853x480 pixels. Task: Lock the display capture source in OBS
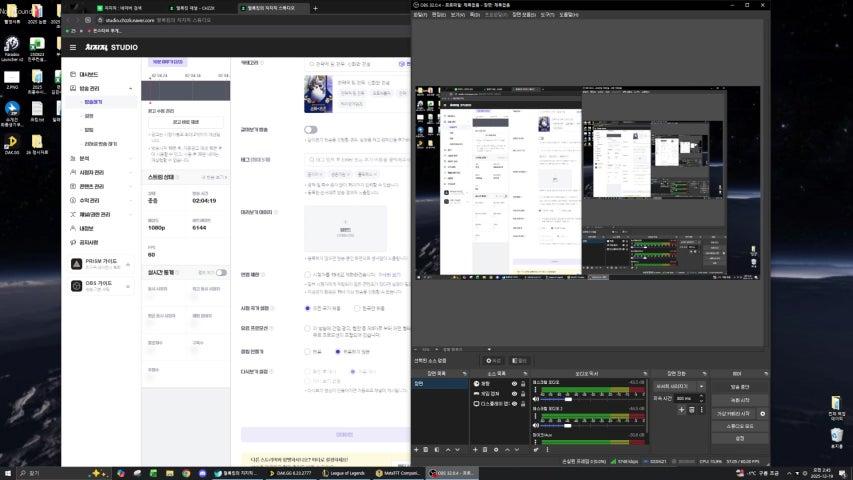pos(523,404)
